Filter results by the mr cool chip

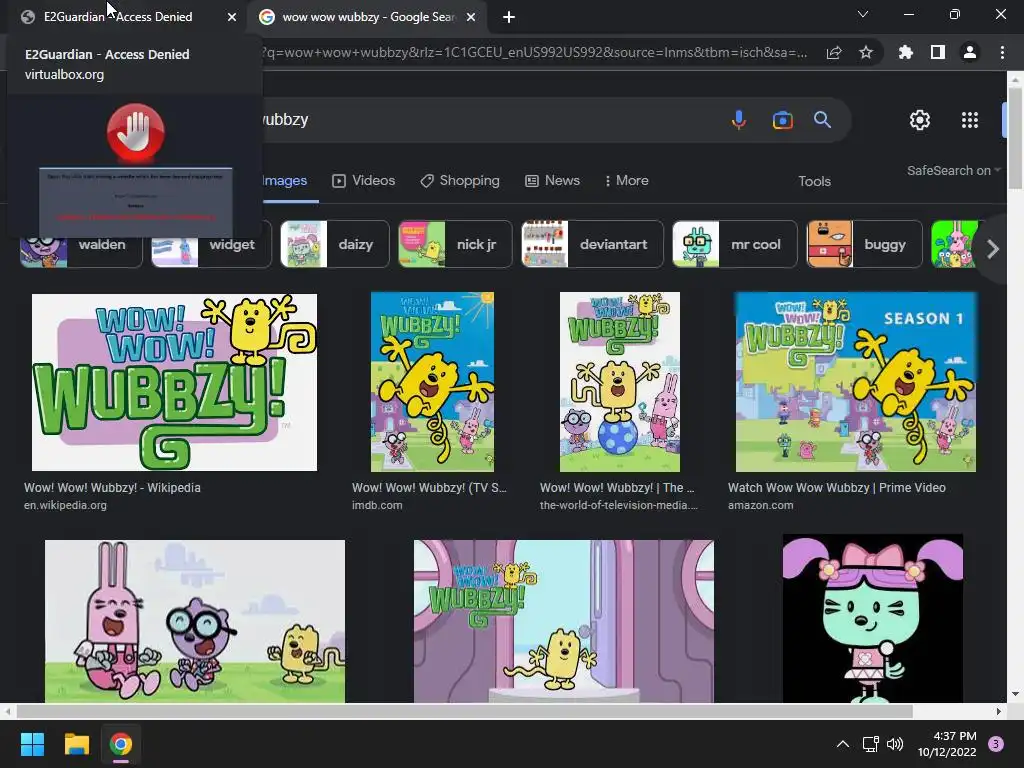pos(735,244)
